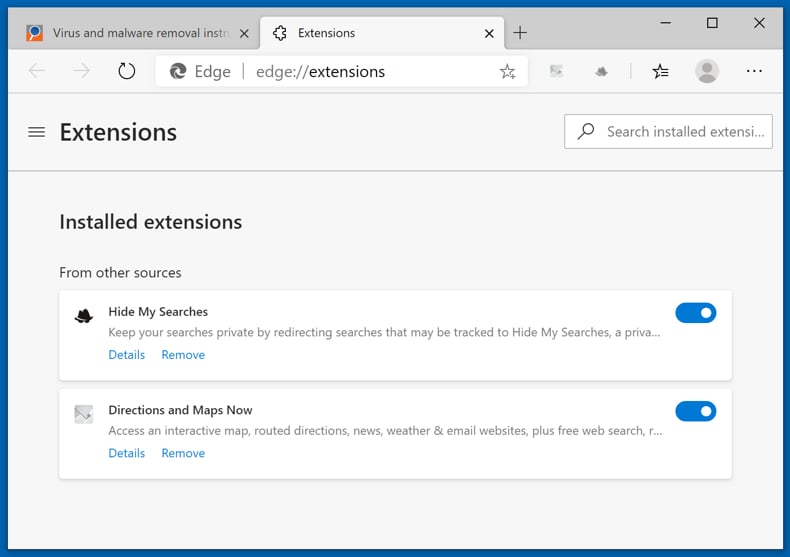Disable the Hide My Searches extension
Image resolution: width=790 pixels, height=557 pixels.
tap(695, 313)
